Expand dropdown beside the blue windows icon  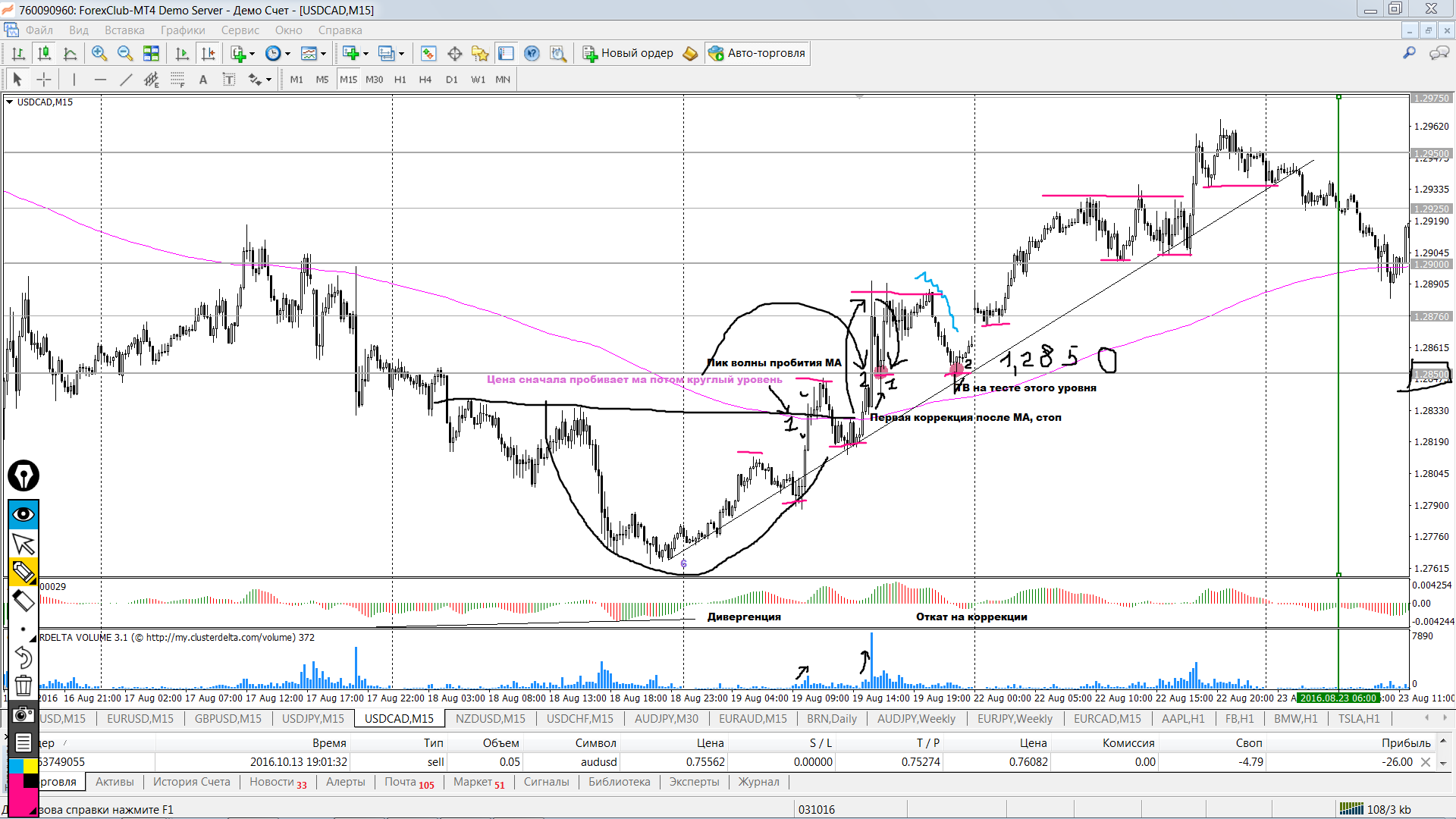pyautogui.click(x=401, y=54)
